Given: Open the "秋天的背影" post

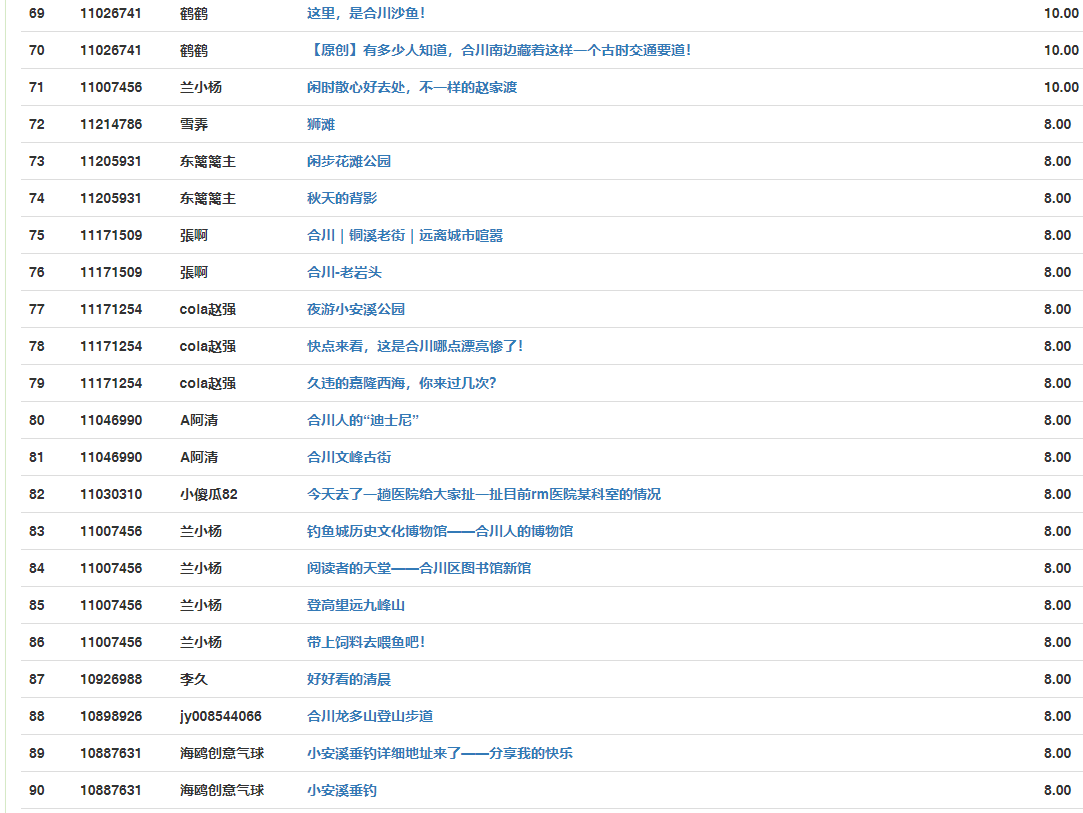Looking at the screenshot, I should click(x=341, y=199).
